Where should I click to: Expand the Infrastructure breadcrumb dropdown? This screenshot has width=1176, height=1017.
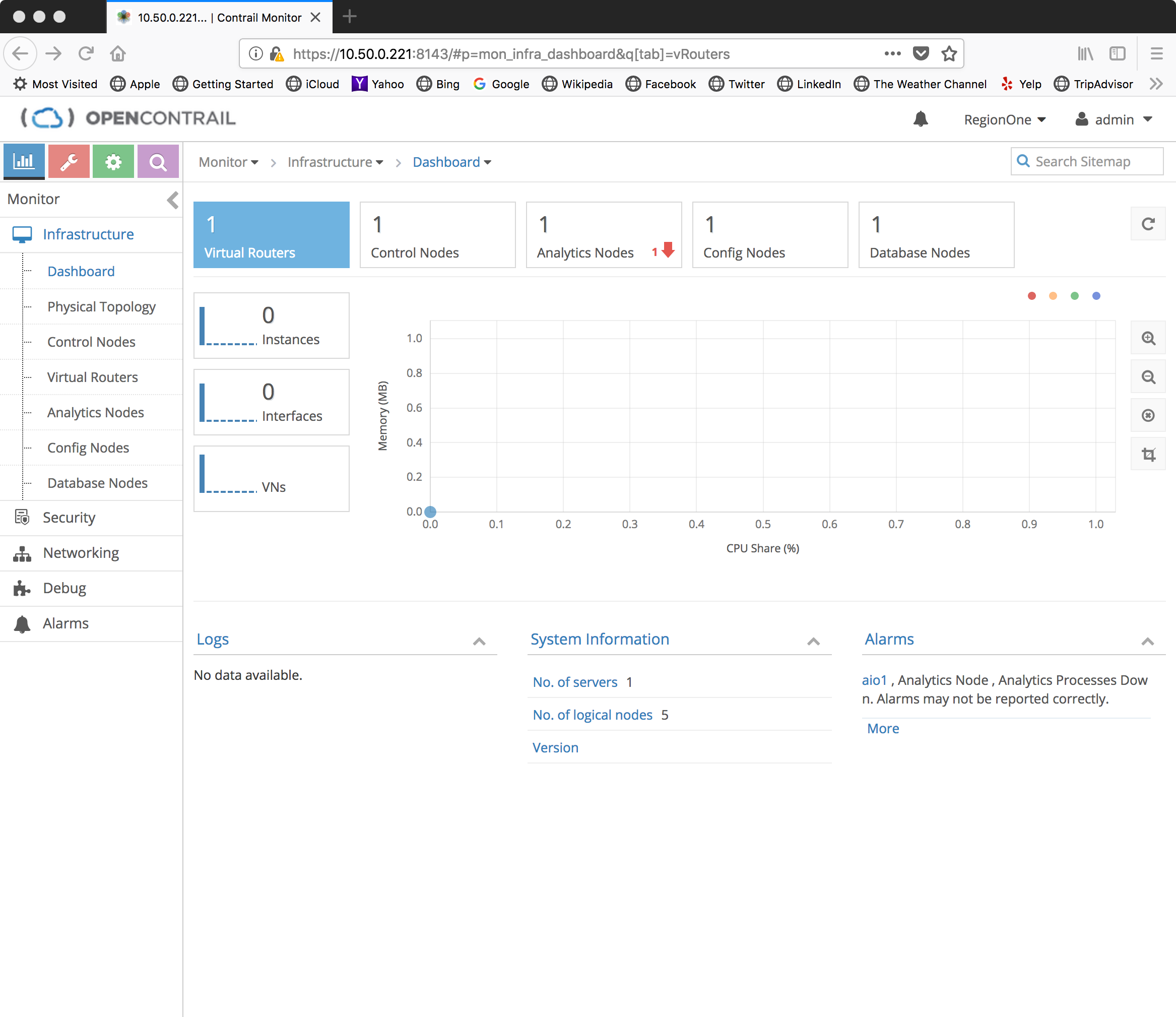point(336,162)
